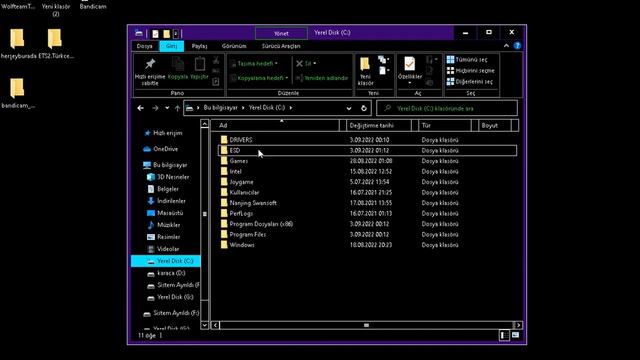Click the Pin to Quick access (Hızlı erişime sabitle) icon

point(150,64)
